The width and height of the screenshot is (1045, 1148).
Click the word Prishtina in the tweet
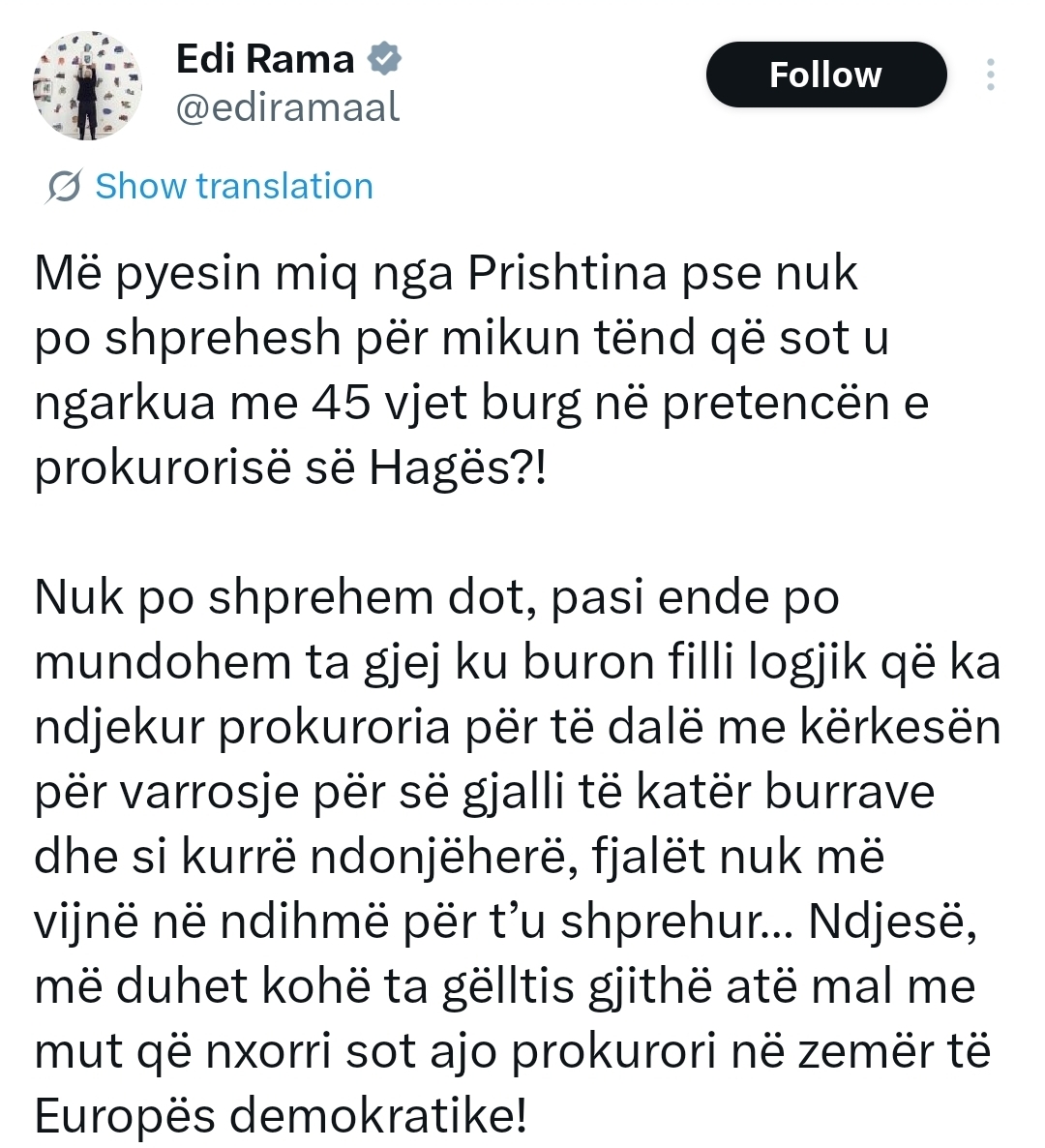568,274
